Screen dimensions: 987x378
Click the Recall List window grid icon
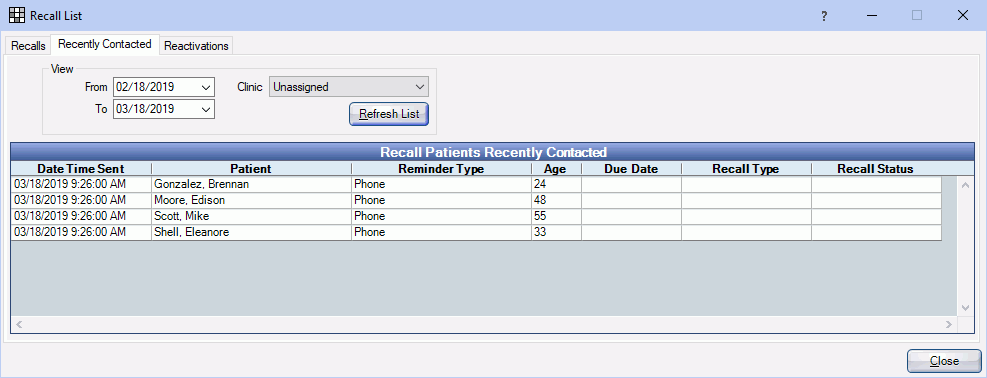(17, 15)
